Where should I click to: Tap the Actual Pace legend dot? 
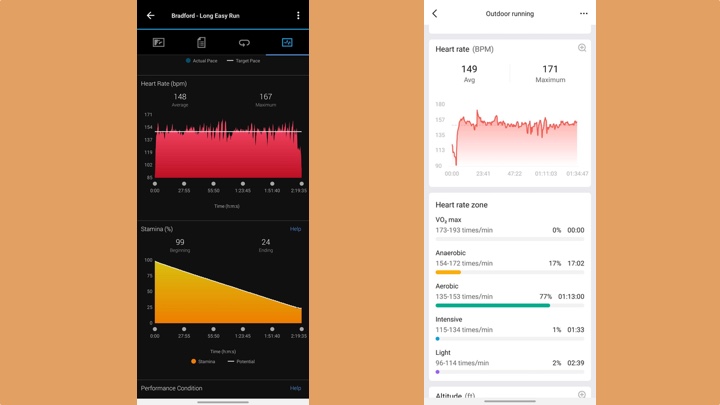pos(188,61)
